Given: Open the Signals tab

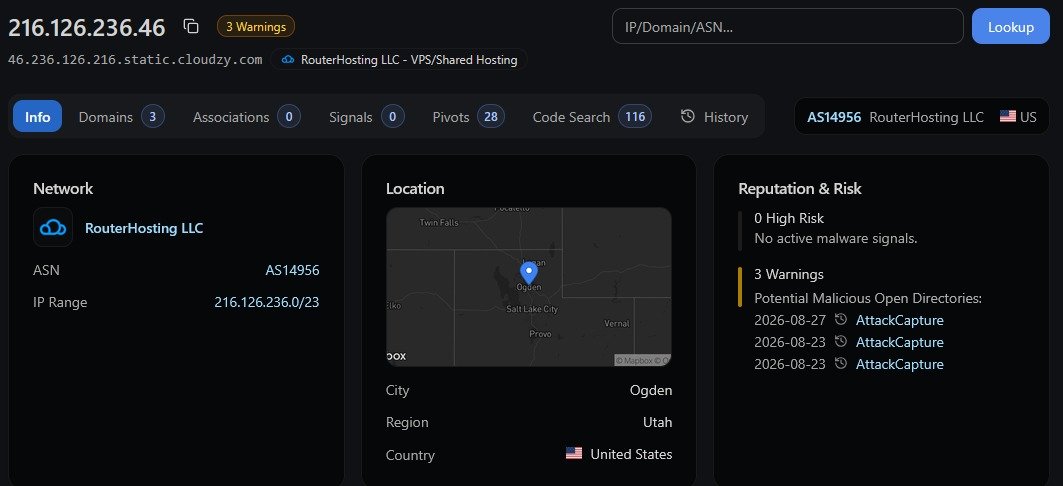Looking at the screenshot, I should [x=367, y=117].
